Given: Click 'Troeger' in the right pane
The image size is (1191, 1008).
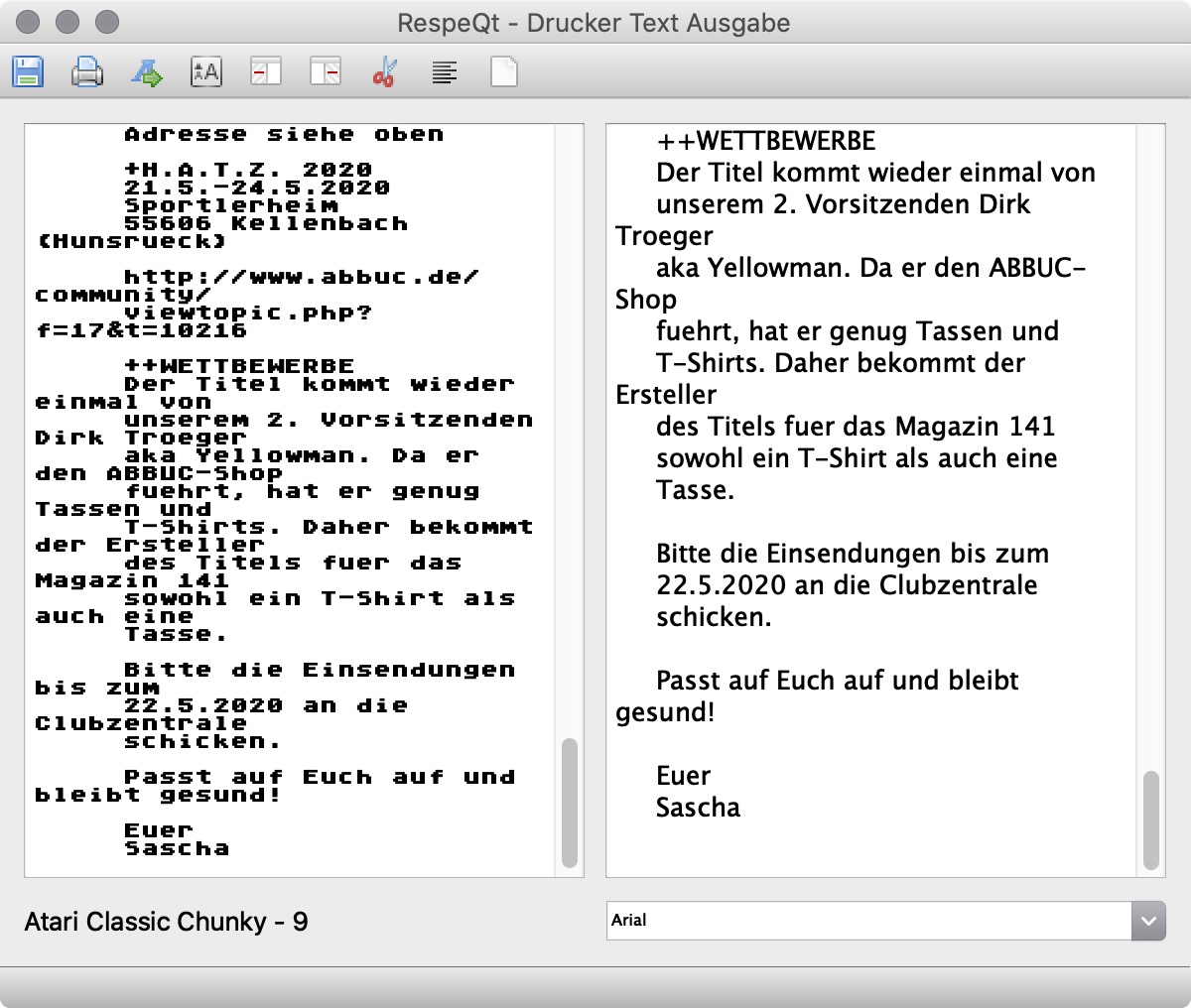Looking at the screenshot, I should point(664,236).
